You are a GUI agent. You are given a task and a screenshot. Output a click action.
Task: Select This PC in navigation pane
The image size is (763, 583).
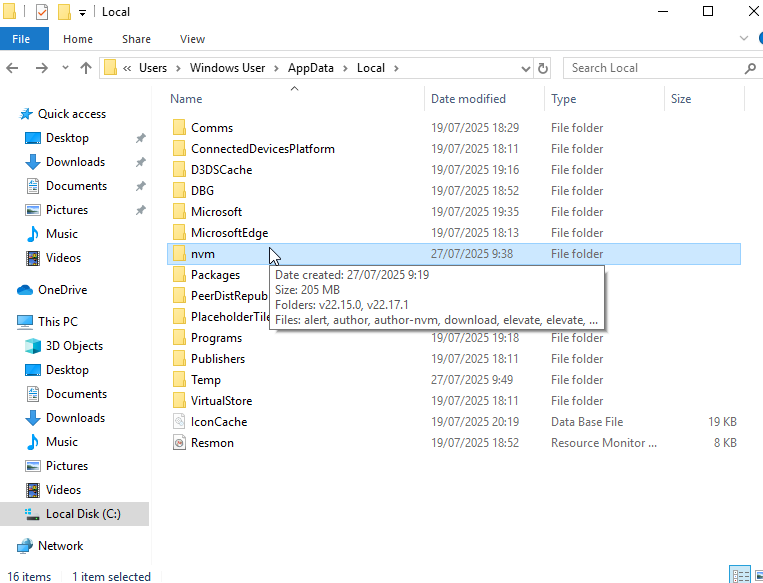pos(57,322)
